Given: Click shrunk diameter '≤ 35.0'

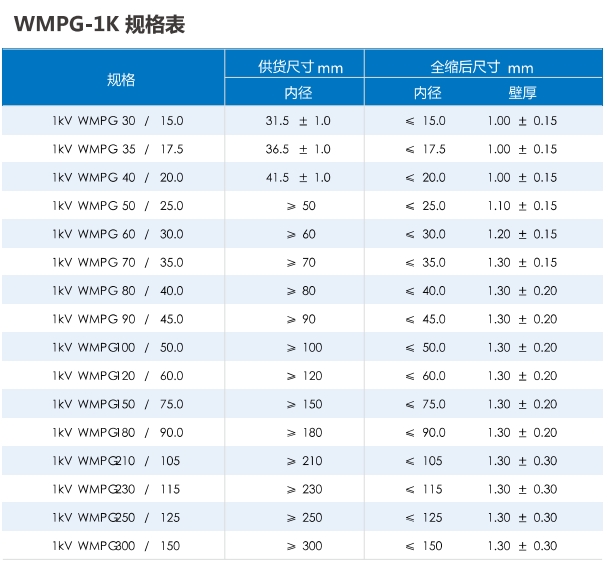Looking at the screenshot, I should tap(425, 262).
